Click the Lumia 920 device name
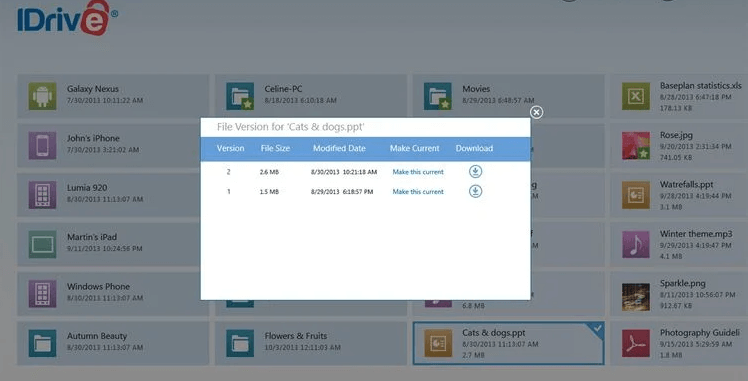Screen dimensions: 748x381 [x=87, y=188]
